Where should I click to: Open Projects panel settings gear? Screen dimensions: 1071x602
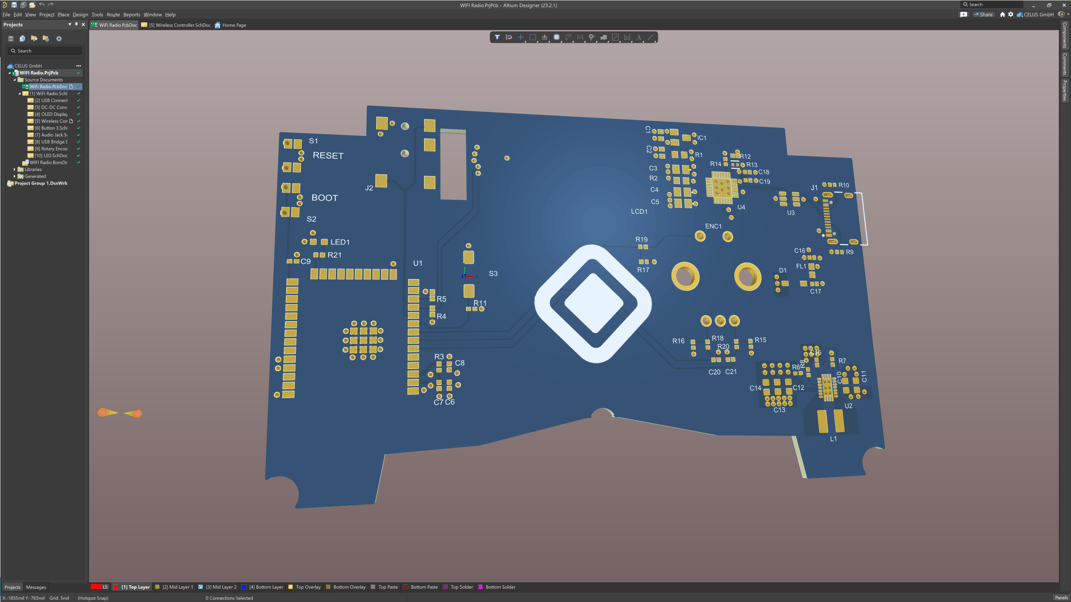(x=59, y=39)
